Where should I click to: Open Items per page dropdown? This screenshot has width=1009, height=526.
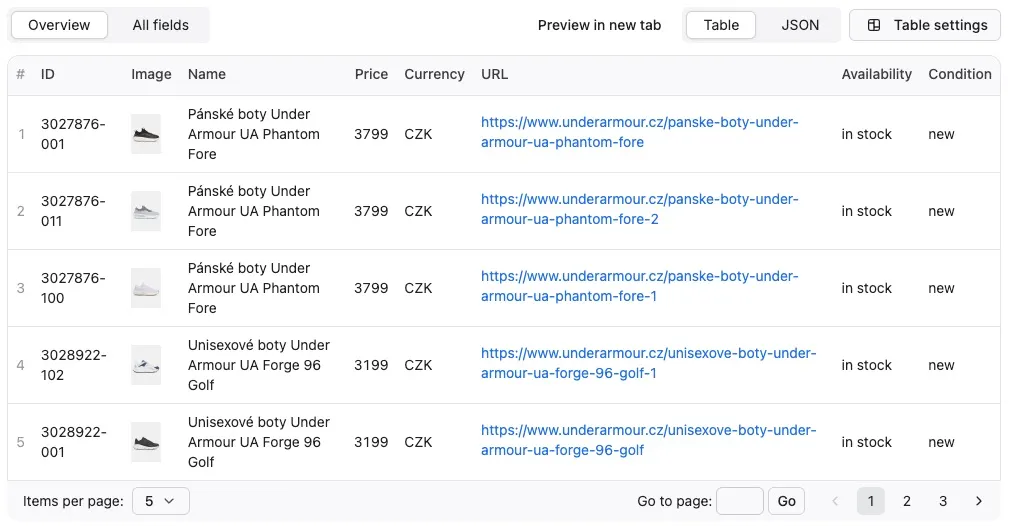pyautogui.click(x=161, y=501)
